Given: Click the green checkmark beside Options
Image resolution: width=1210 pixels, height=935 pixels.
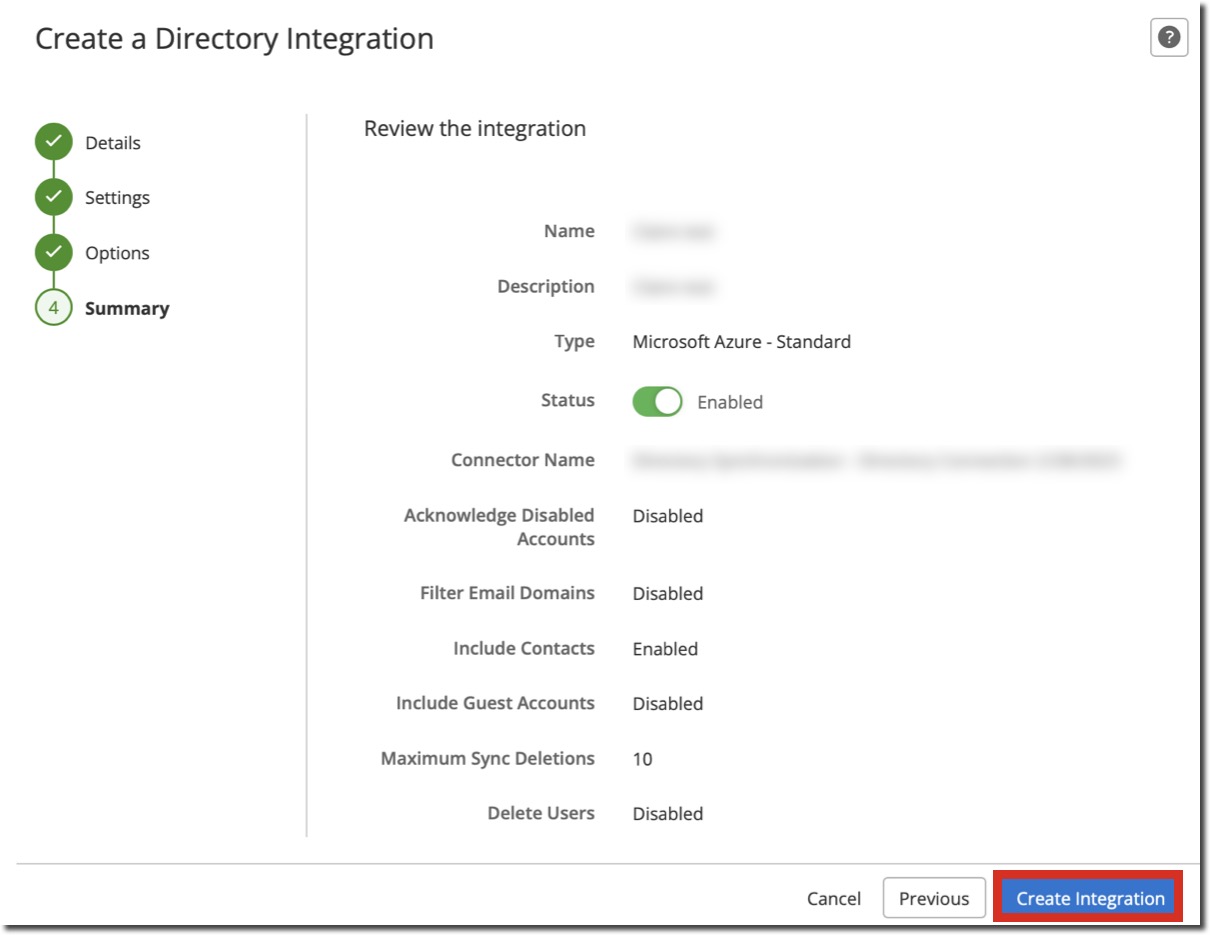Looking at the screenshot, I should coord(53,252).
